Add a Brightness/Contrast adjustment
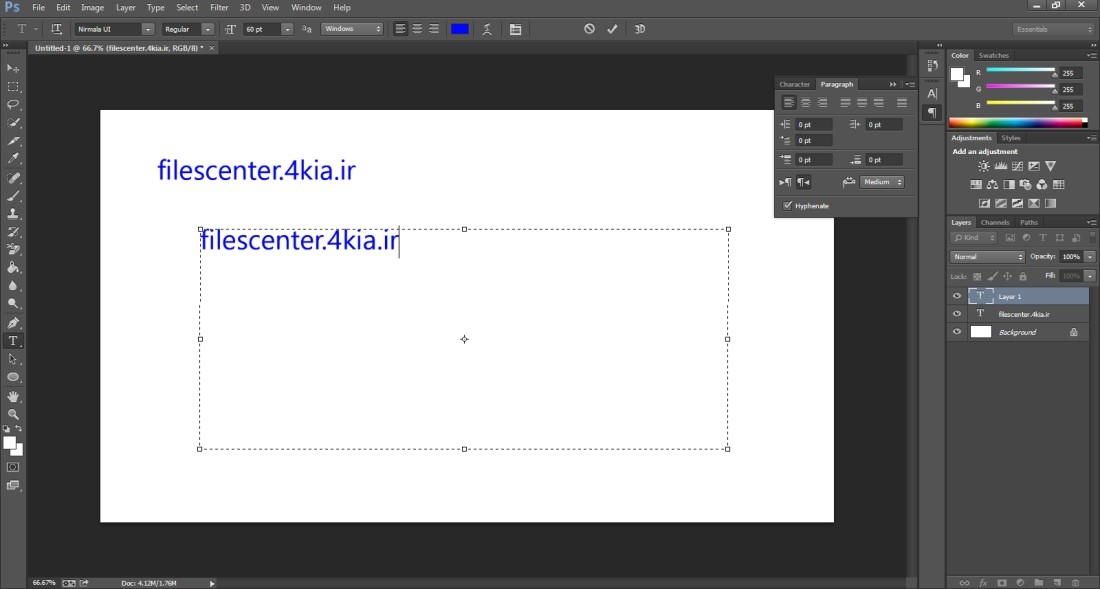This screenshot has width=1100, height=589. pyautogui.click(x=984, y=166)
